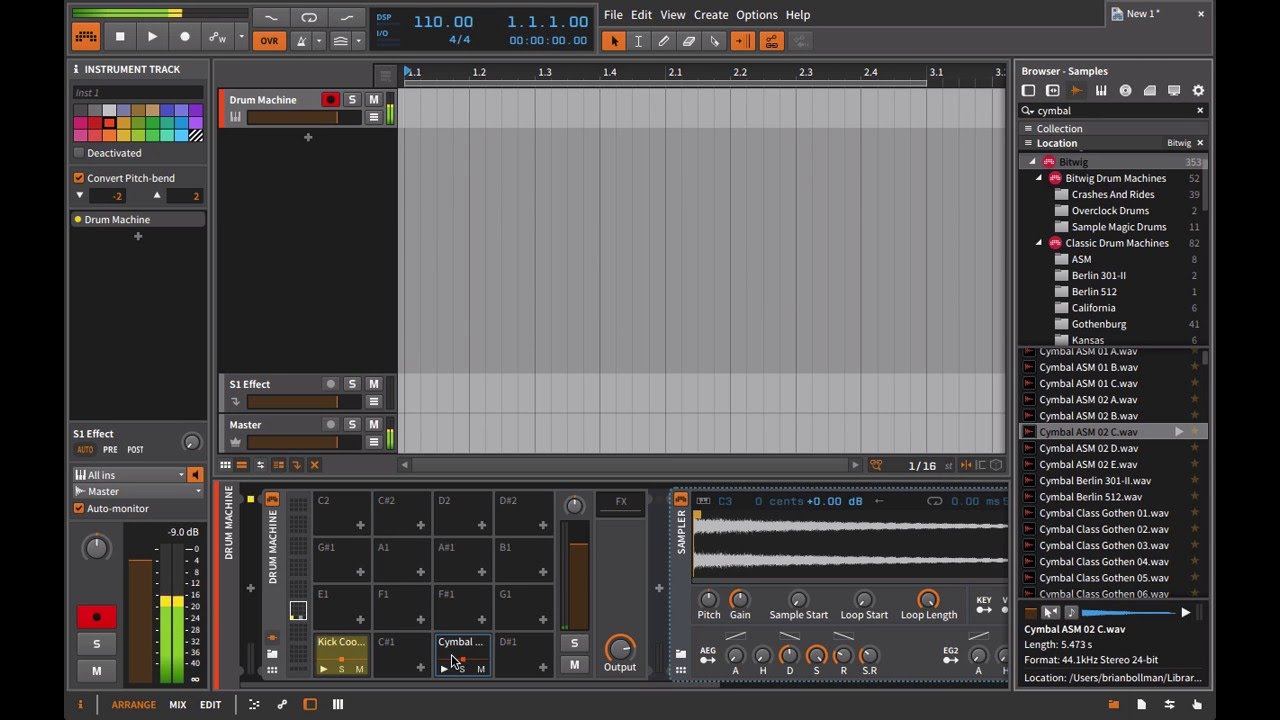Viewport: 1280px width, 720px height.
Task: Play the sample preview in browser
Action: (1186, 613)
